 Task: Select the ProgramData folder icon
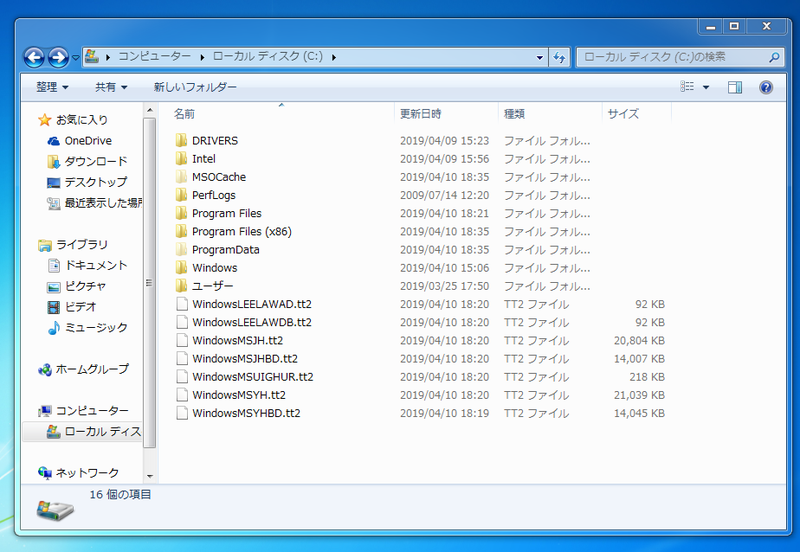(x=181, y=249)
